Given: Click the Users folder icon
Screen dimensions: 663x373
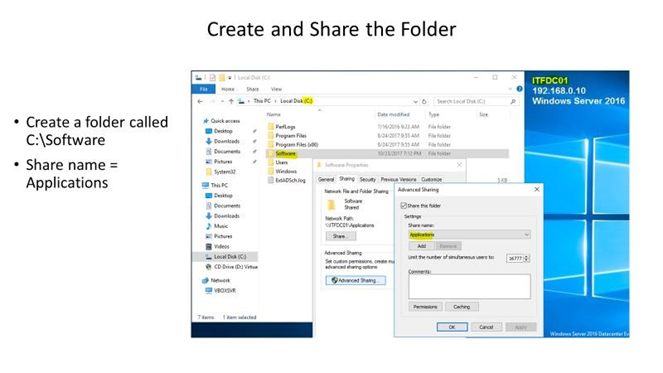Looking at the screenshot, I should (x=271, y=162).
